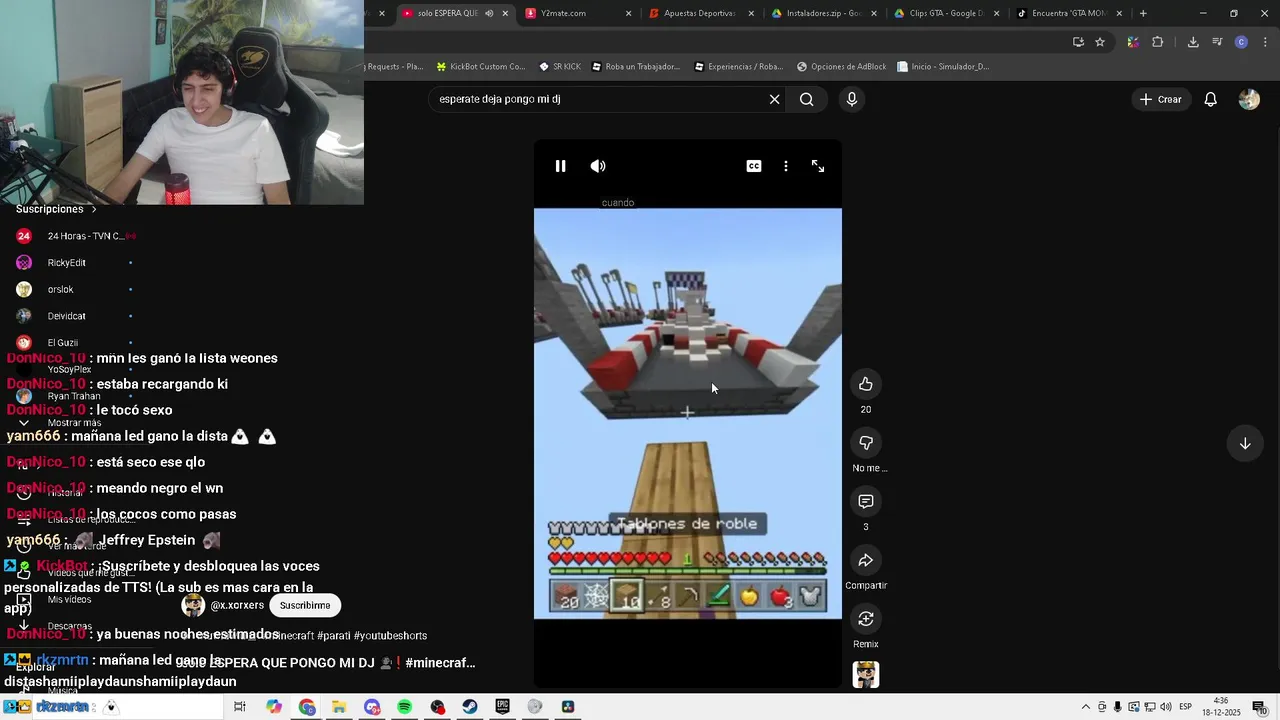Viewport: 1280px width, 720px height.
Task: Click the install app icon in address bar
Action: [x=1078, y=42]
